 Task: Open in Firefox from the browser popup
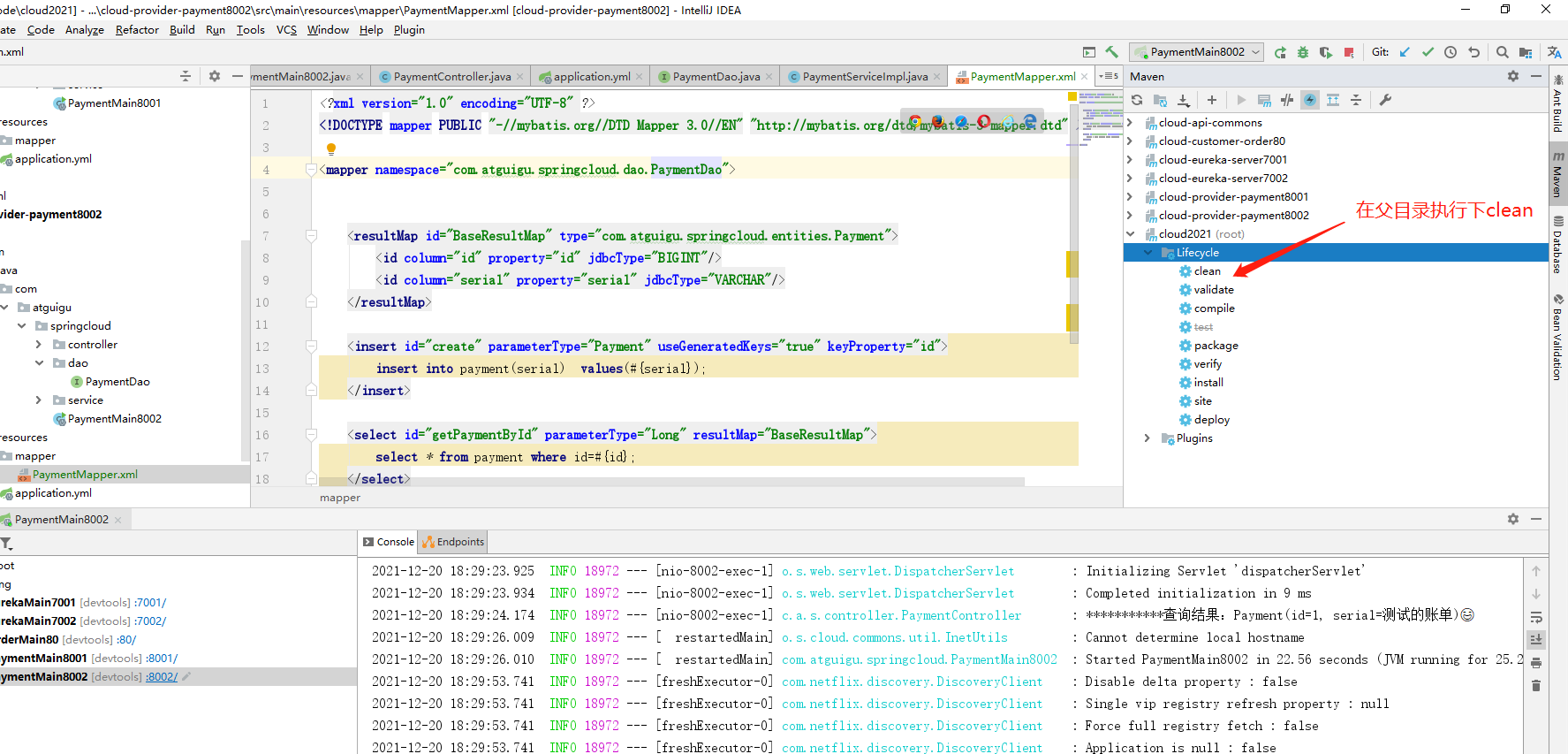937,121
